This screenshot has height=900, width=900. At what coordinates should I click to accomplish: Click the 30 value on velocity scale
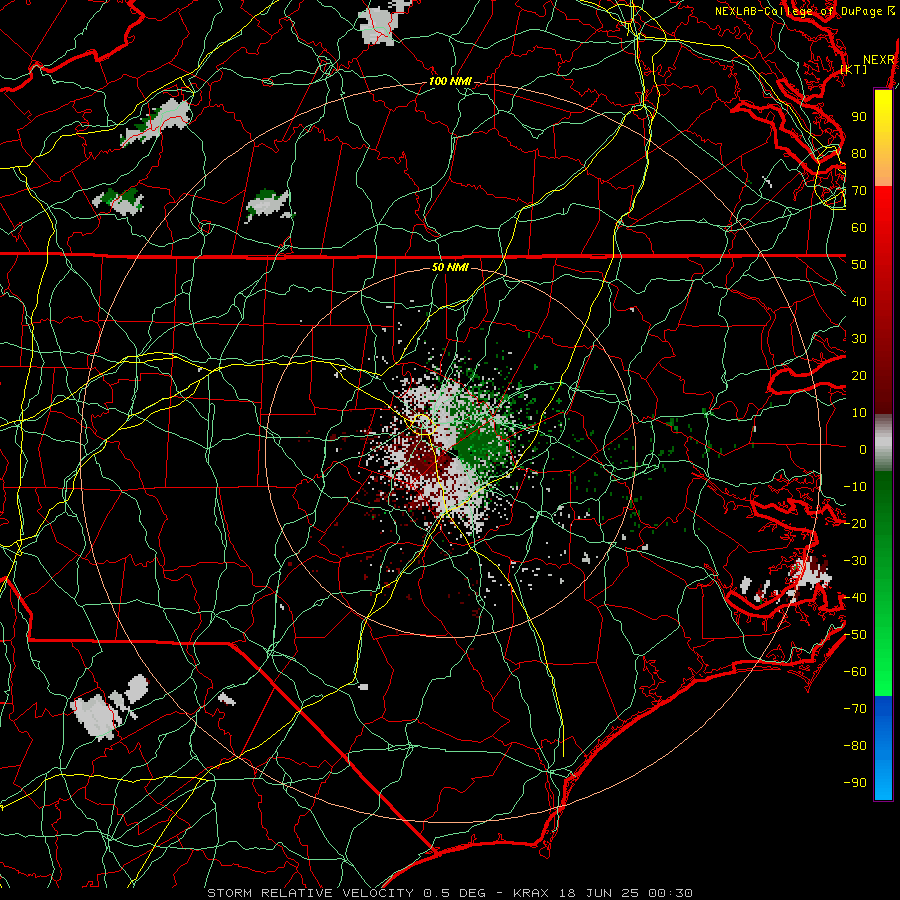(x=859, y=339)
